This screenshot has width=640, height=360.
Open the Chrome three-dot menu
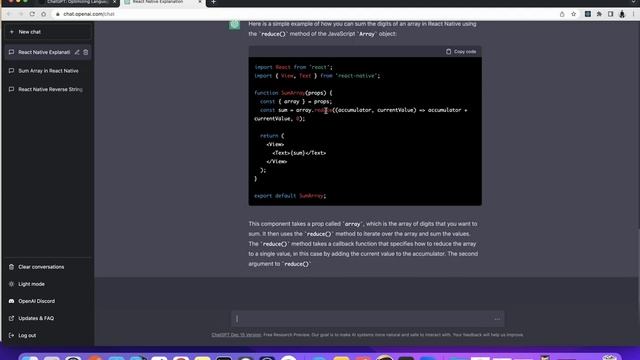[x=633, y=14]
